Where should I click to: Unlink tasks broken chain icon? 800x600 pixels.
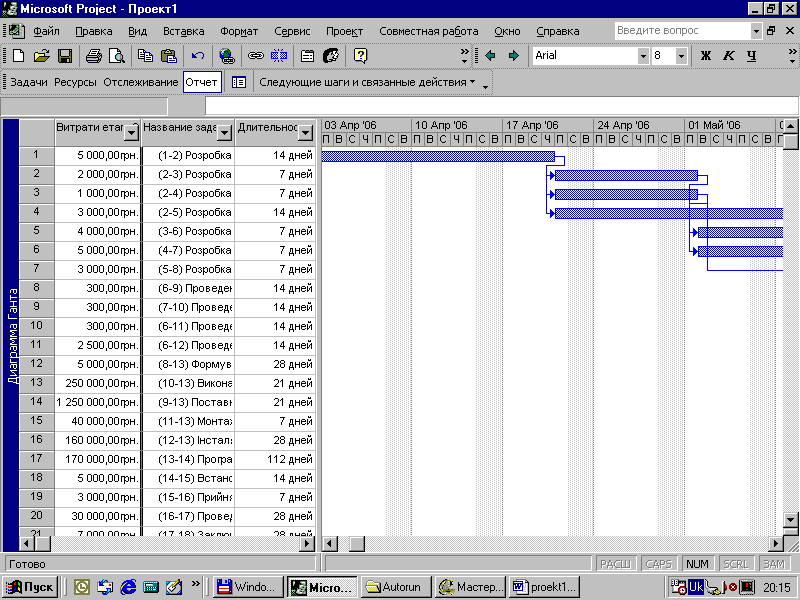pos(279,56)
